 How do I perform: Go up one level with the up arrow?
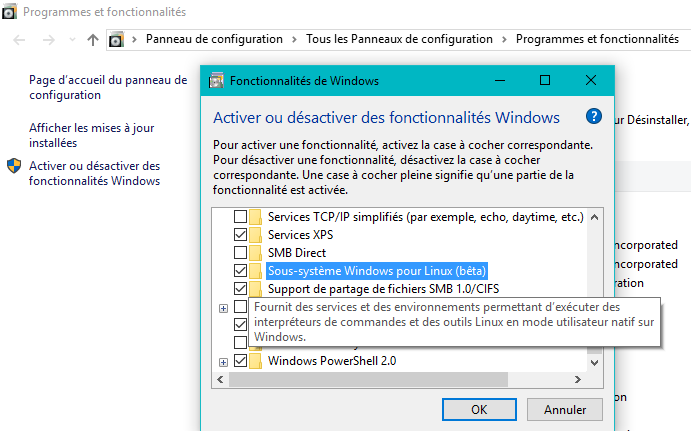point(93,40)
